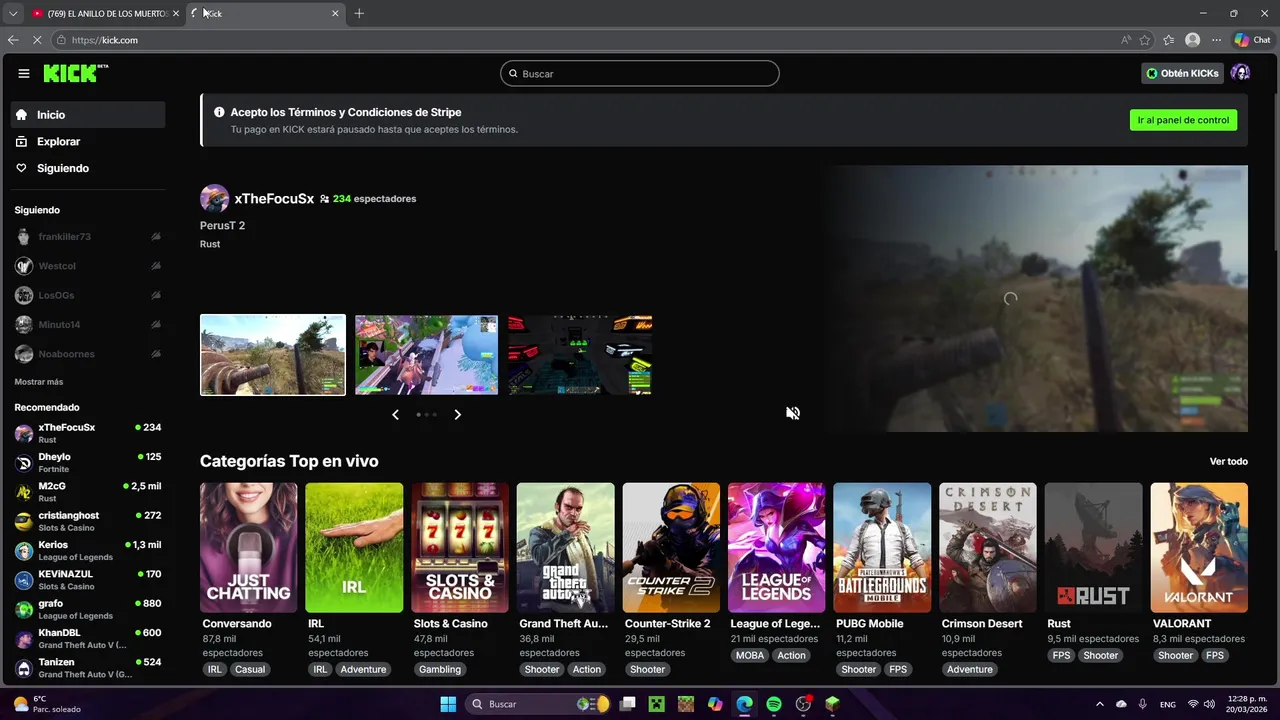This screenshot has width=1280, height=720.
Task: Add this page to browser favorites star
Action: pos(1144,40)
